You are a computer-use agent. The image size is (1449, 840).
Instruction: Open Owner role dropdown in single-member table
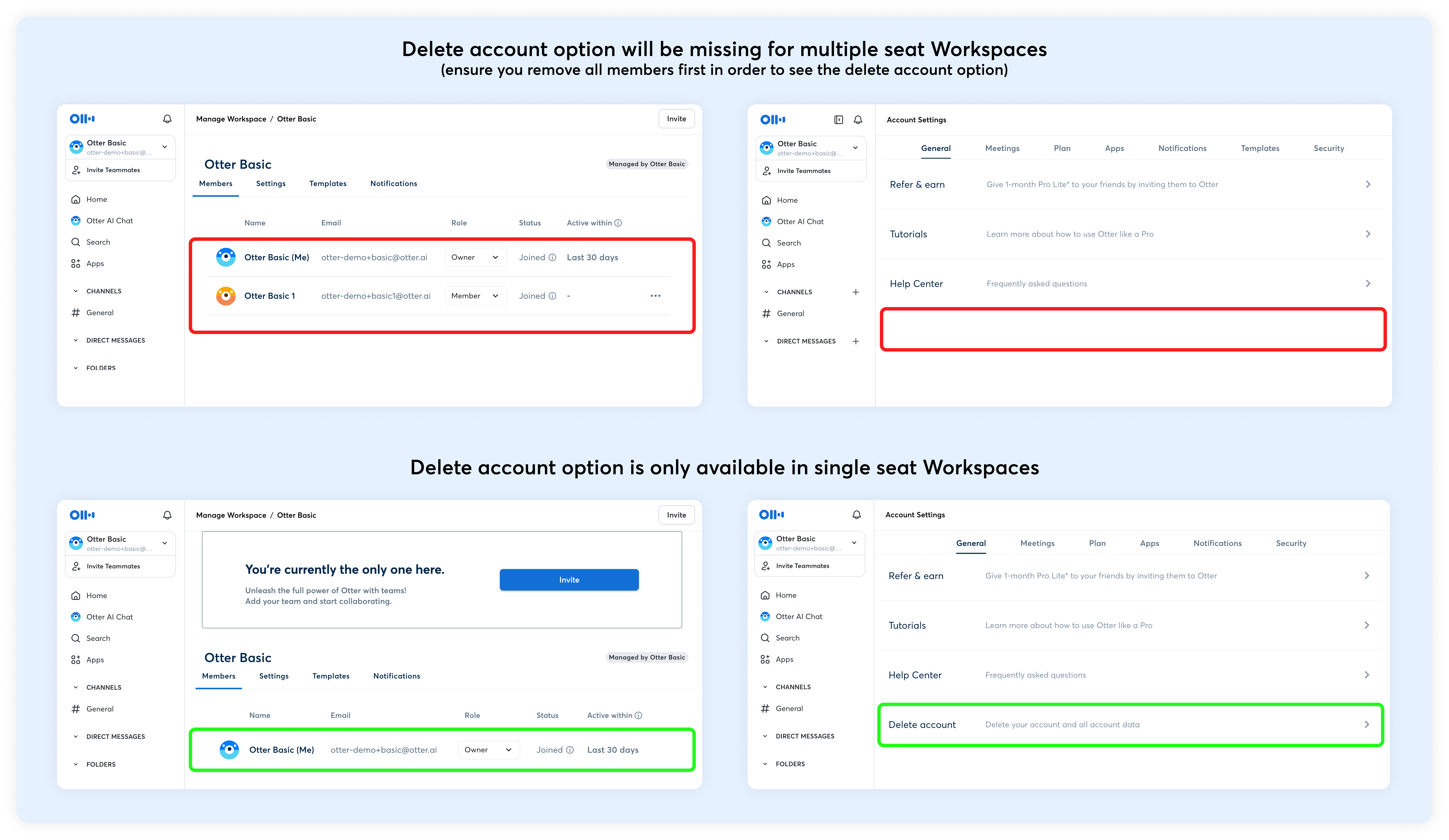click(489, 750)
